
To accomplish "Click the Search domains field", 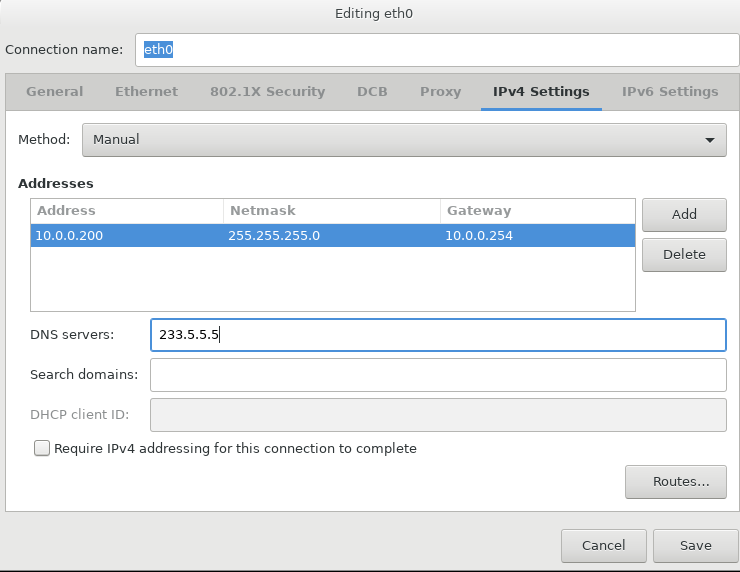I will (x=438, y=375).
